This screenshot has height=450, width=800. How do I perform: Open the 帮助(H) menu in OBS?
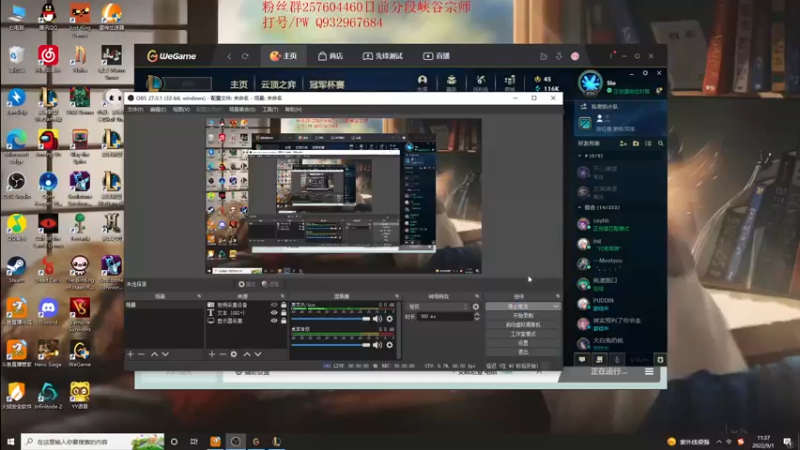click(293, 110)
